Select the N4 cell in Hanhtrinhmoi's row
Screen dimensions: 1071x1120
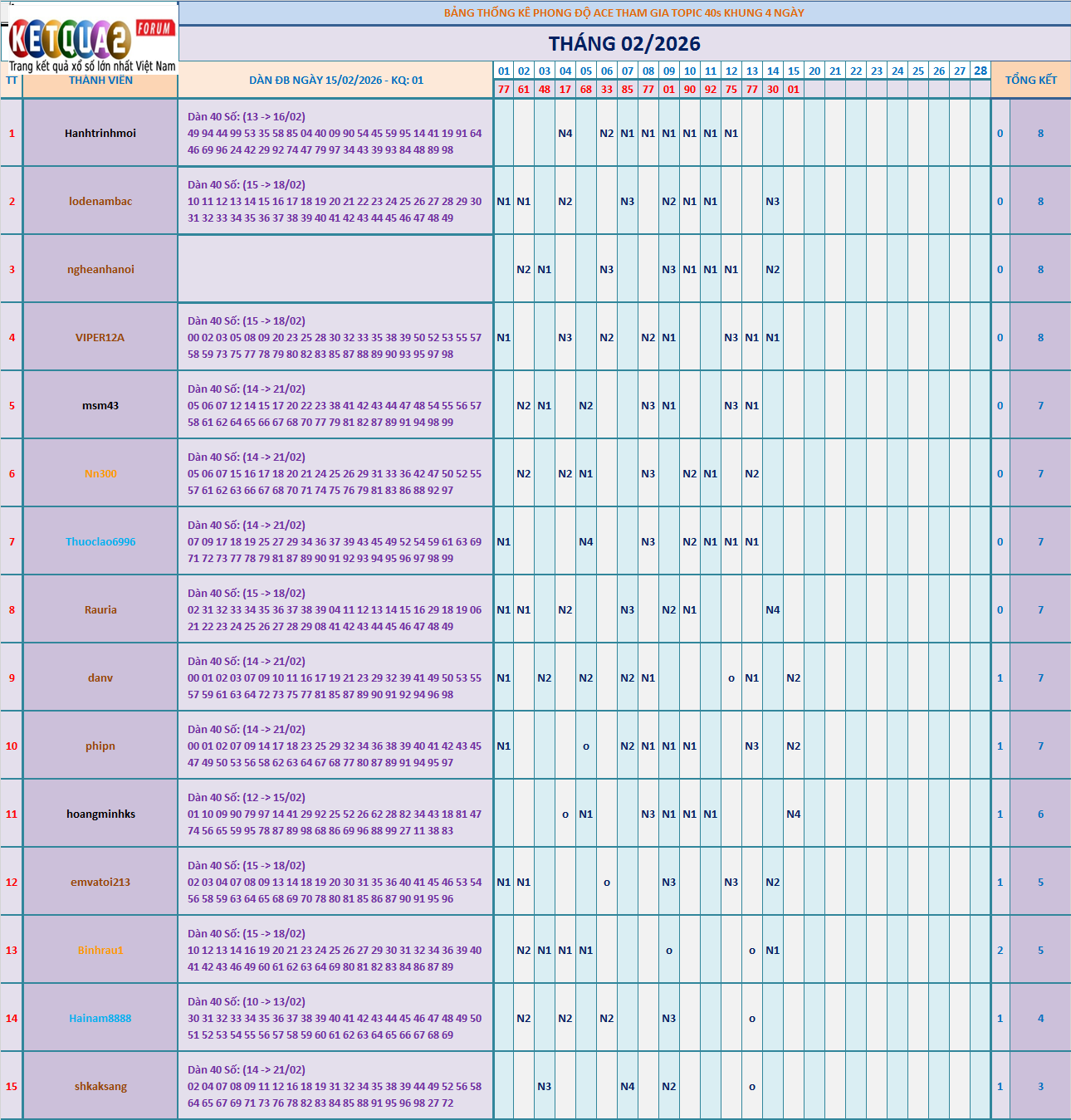[x=565, y=134]
